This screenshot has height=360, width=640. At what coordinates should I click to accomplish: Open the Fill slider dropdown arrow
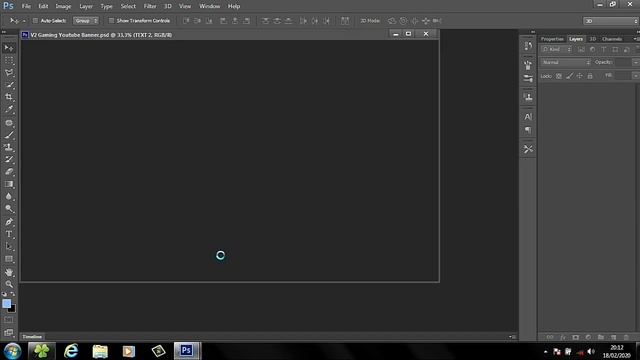coord(636,76)
